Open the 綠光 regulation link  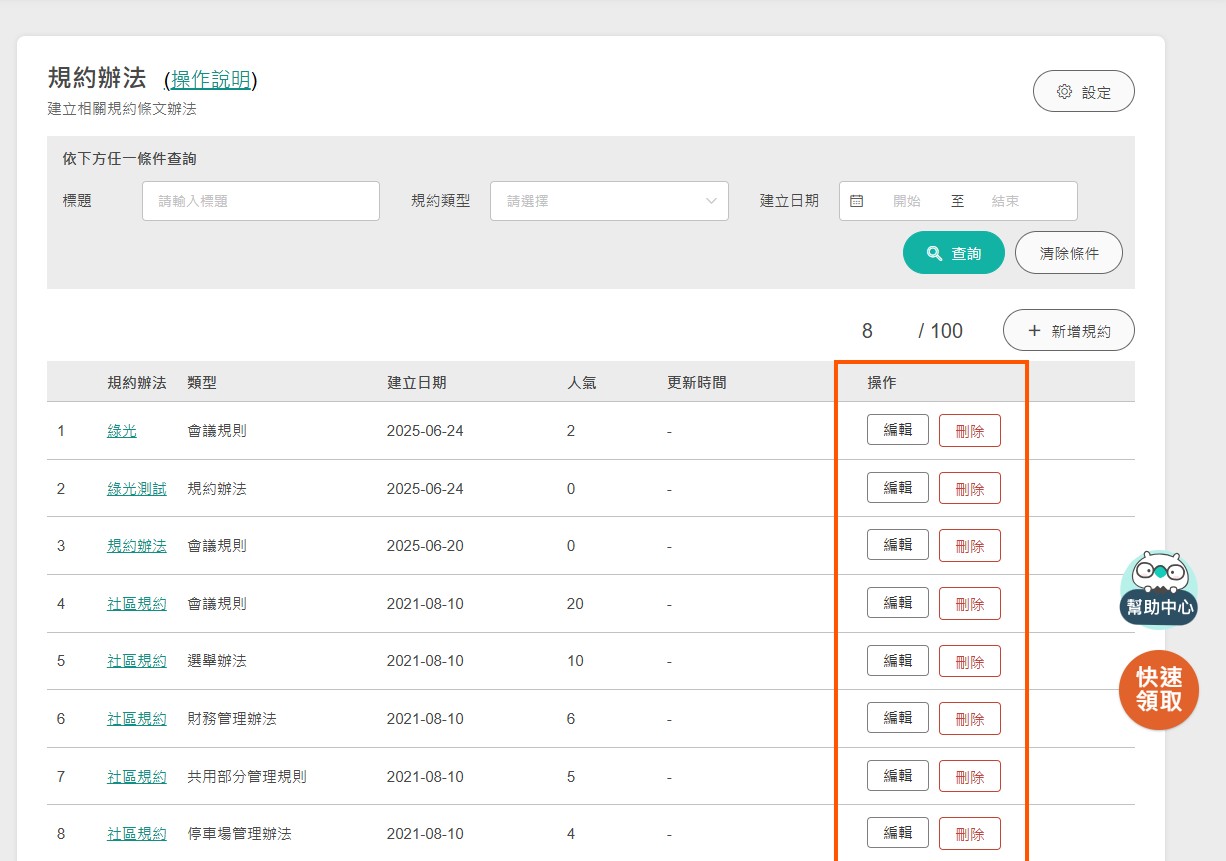(122, 431)
